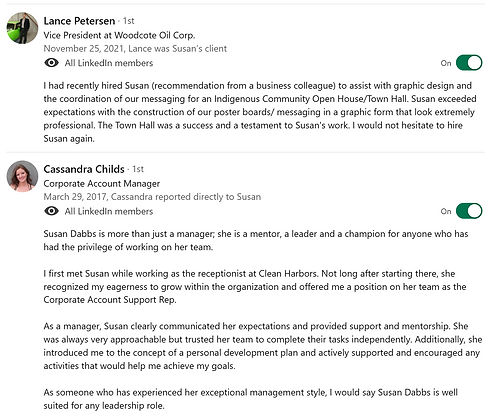Click the On label beside Lance's toggle

446,63
